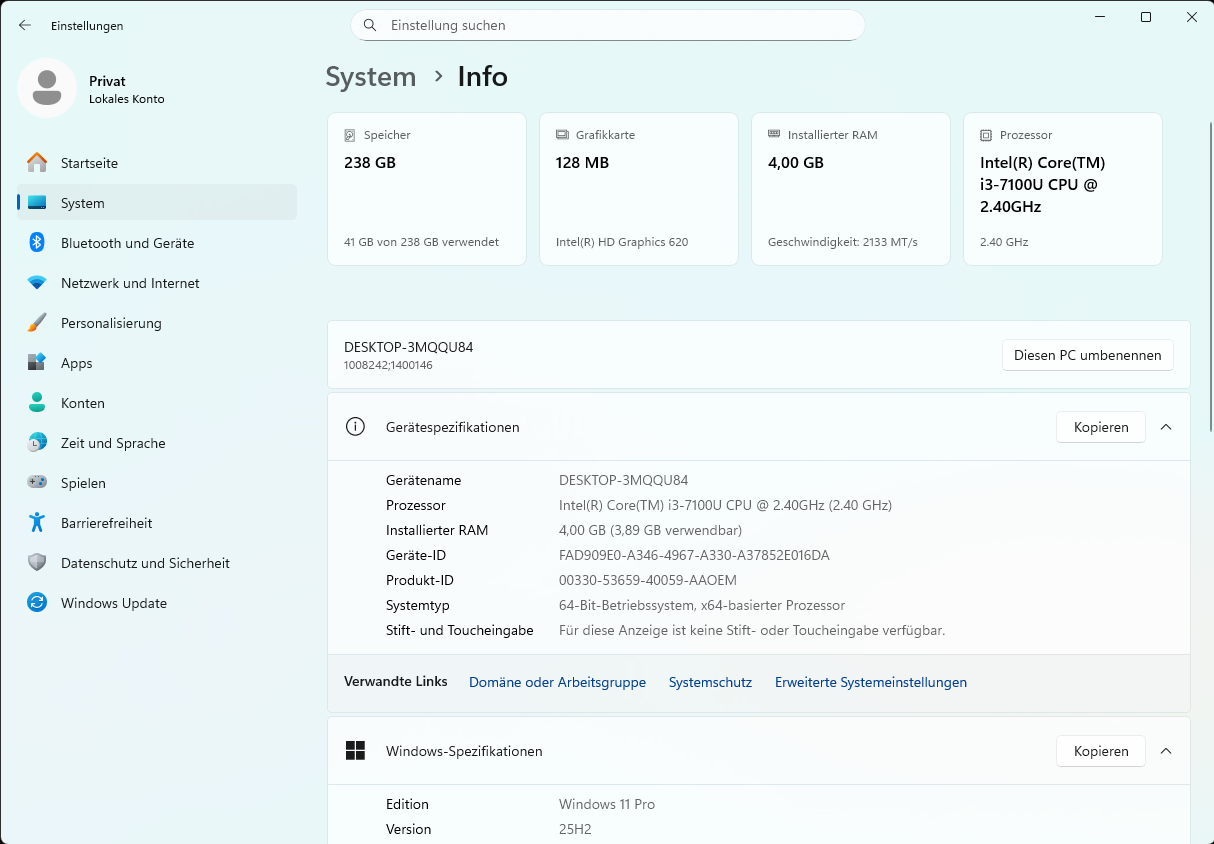Click System in the breadcrumb header

[371, 77]
